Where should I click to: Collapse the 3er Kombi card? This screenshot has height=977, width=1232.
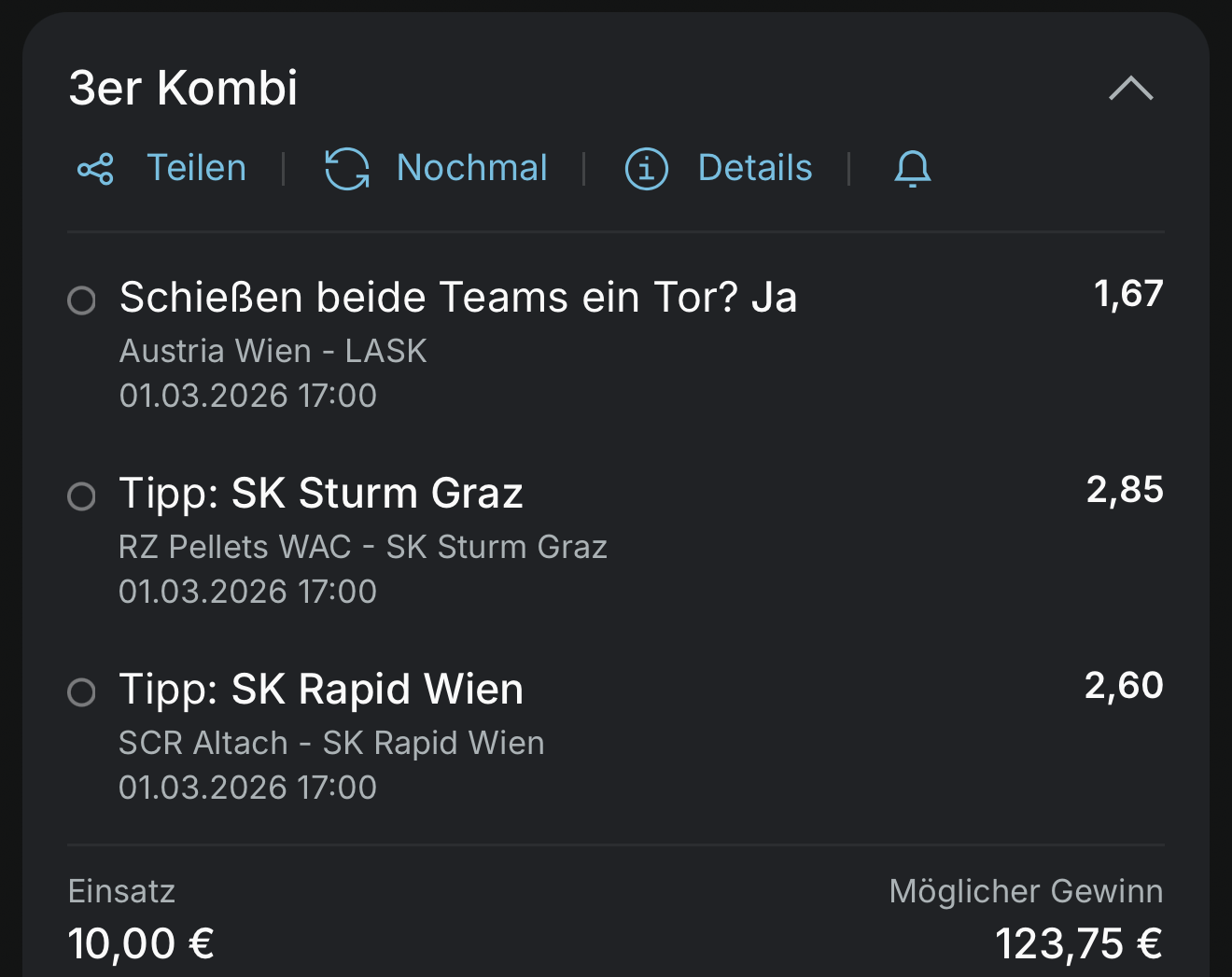coord(1130,89)
